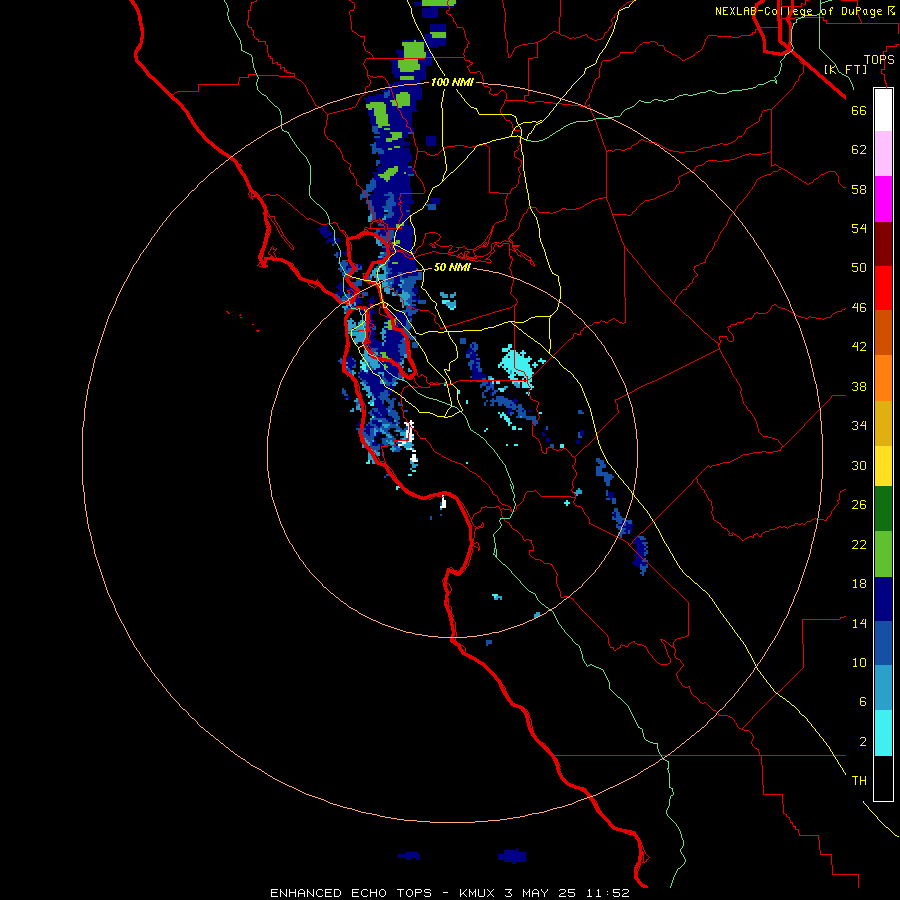Image resolution: width=900 pixels, height=900 pixels.
Task: Click the bright red 46-50 kft legend swatch
Action: (883, 288)
